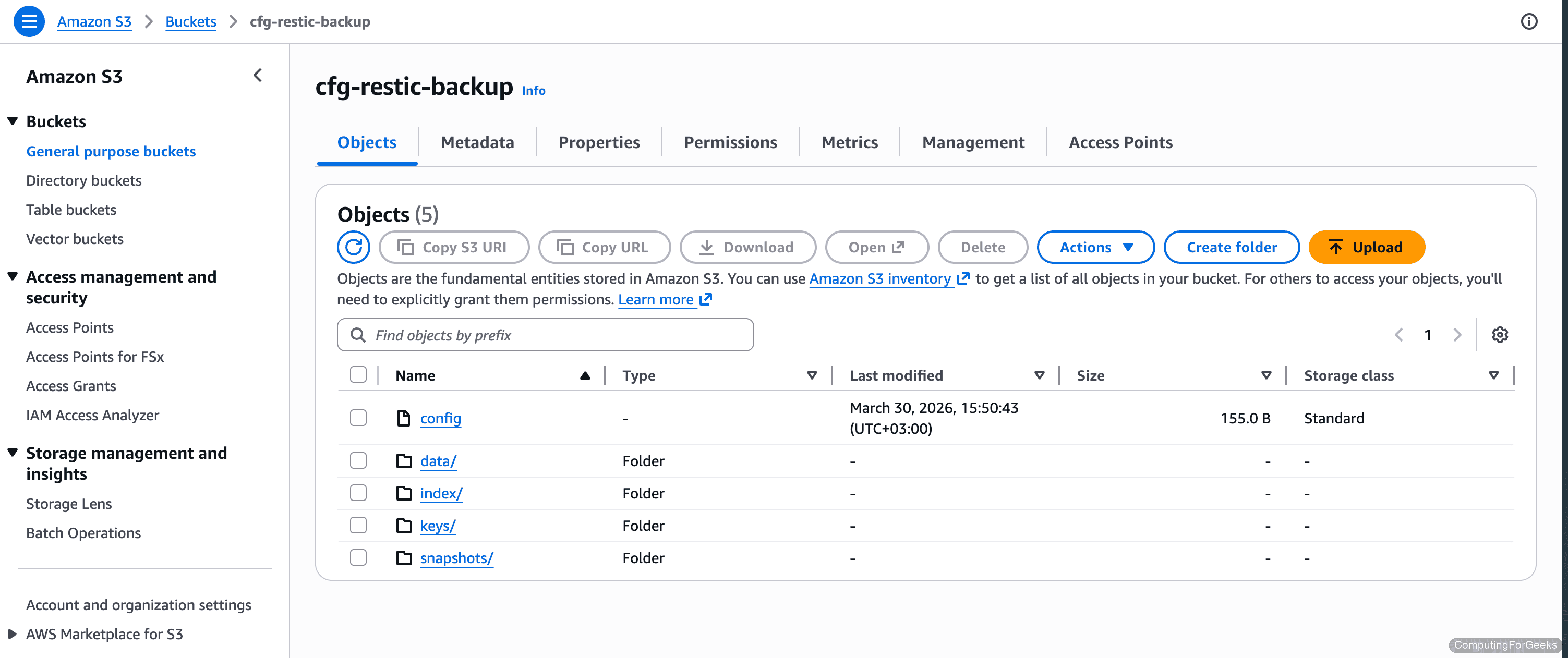Click the Copy URL icon

(x=565, y=247)
